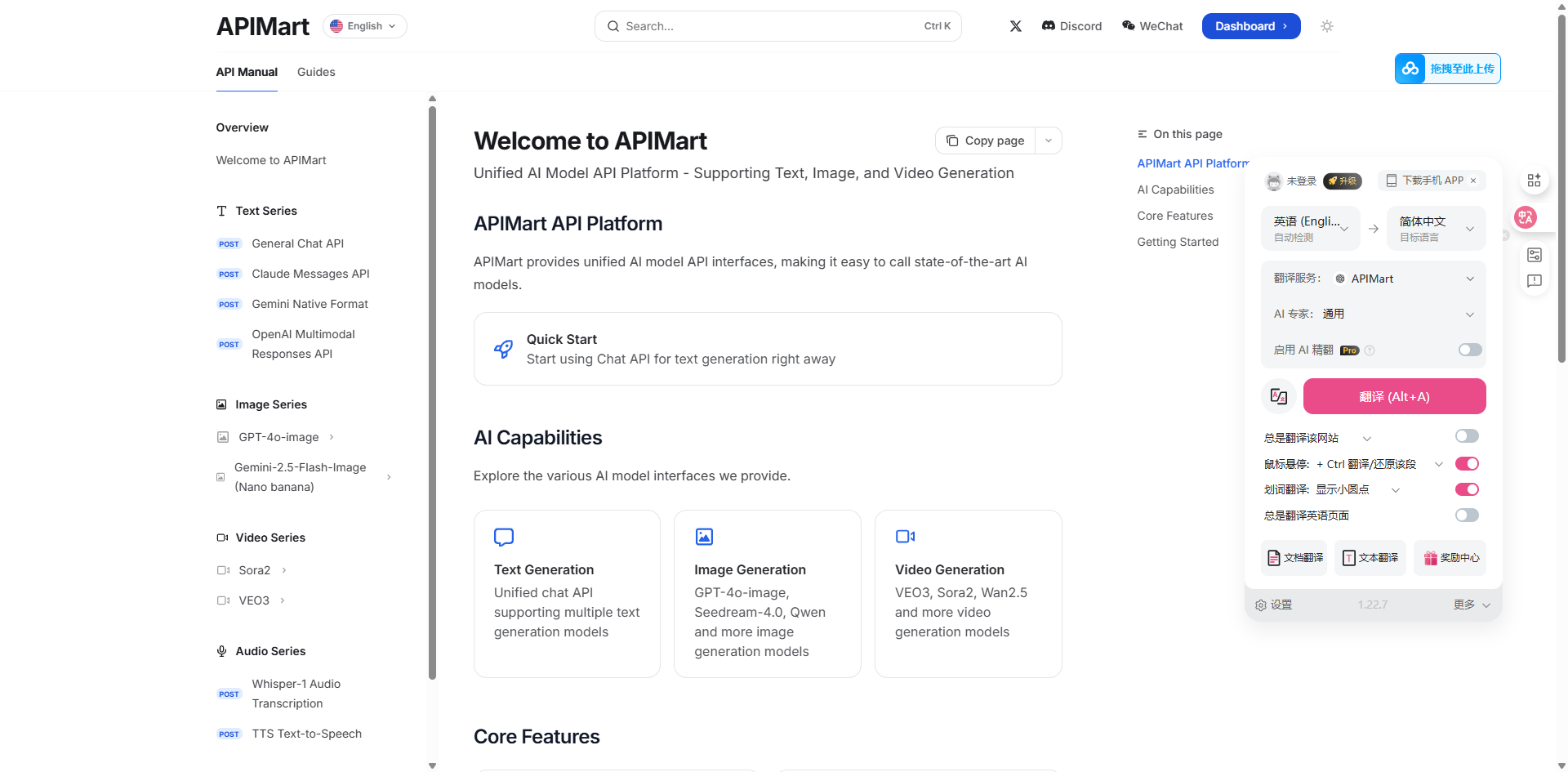Open target language Simplified Chinese dropdown
Image resolution: width=1568 pixels, height=772 pixels.
coord(1437,229)
